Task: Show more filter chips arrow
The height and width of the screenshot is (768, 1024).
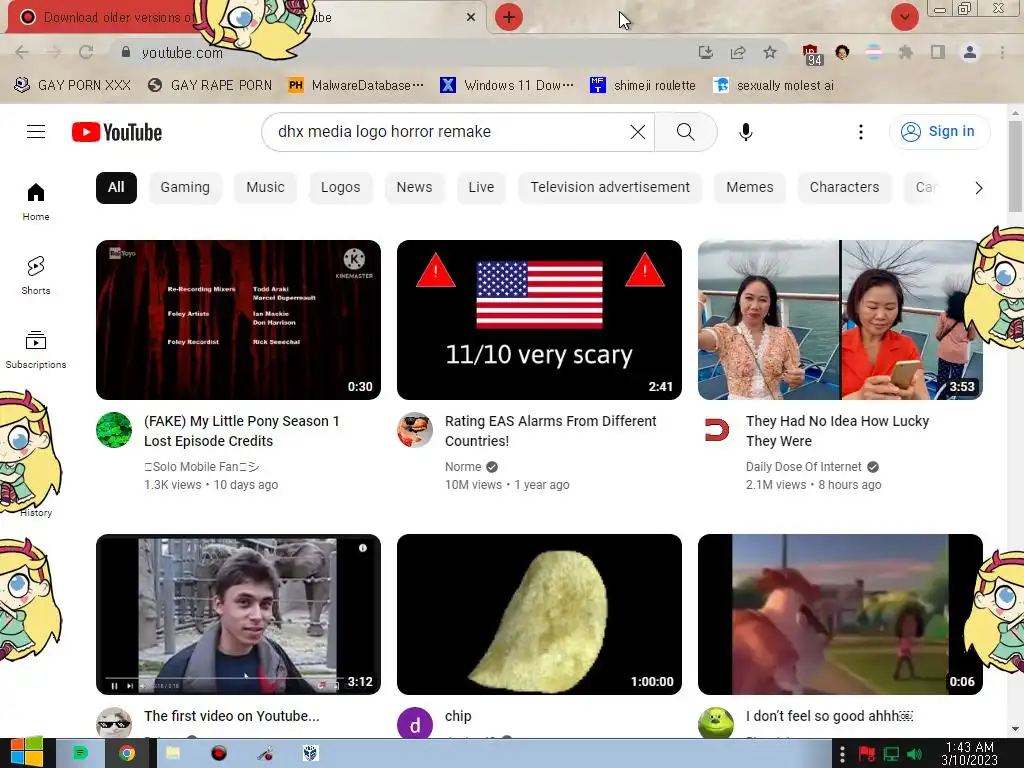Action: [x=978, y=188]
